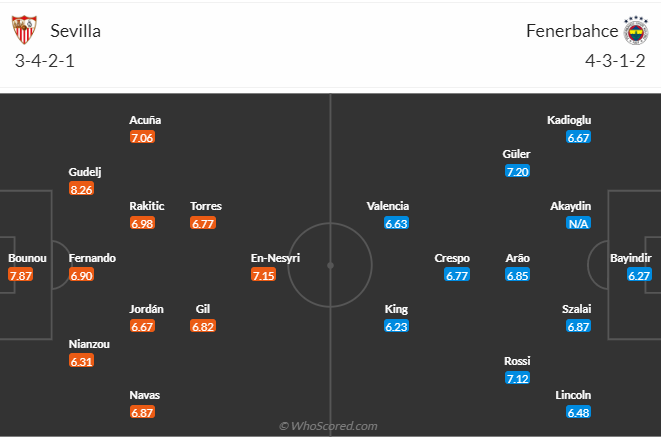Click player Navas's name label
Screen dimensions: 661x437
[145, 395]
